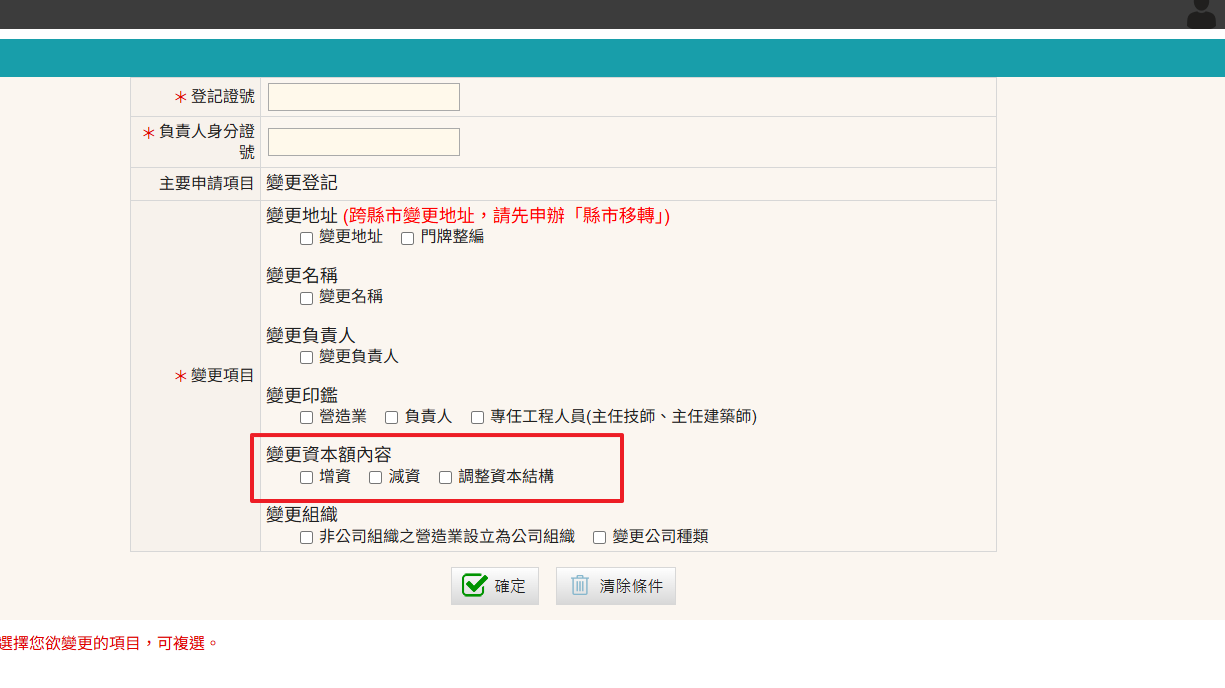Check 非公司組織之營造業設立為公司組織 option
The image size is (1225, 688).
pos(307,538)
